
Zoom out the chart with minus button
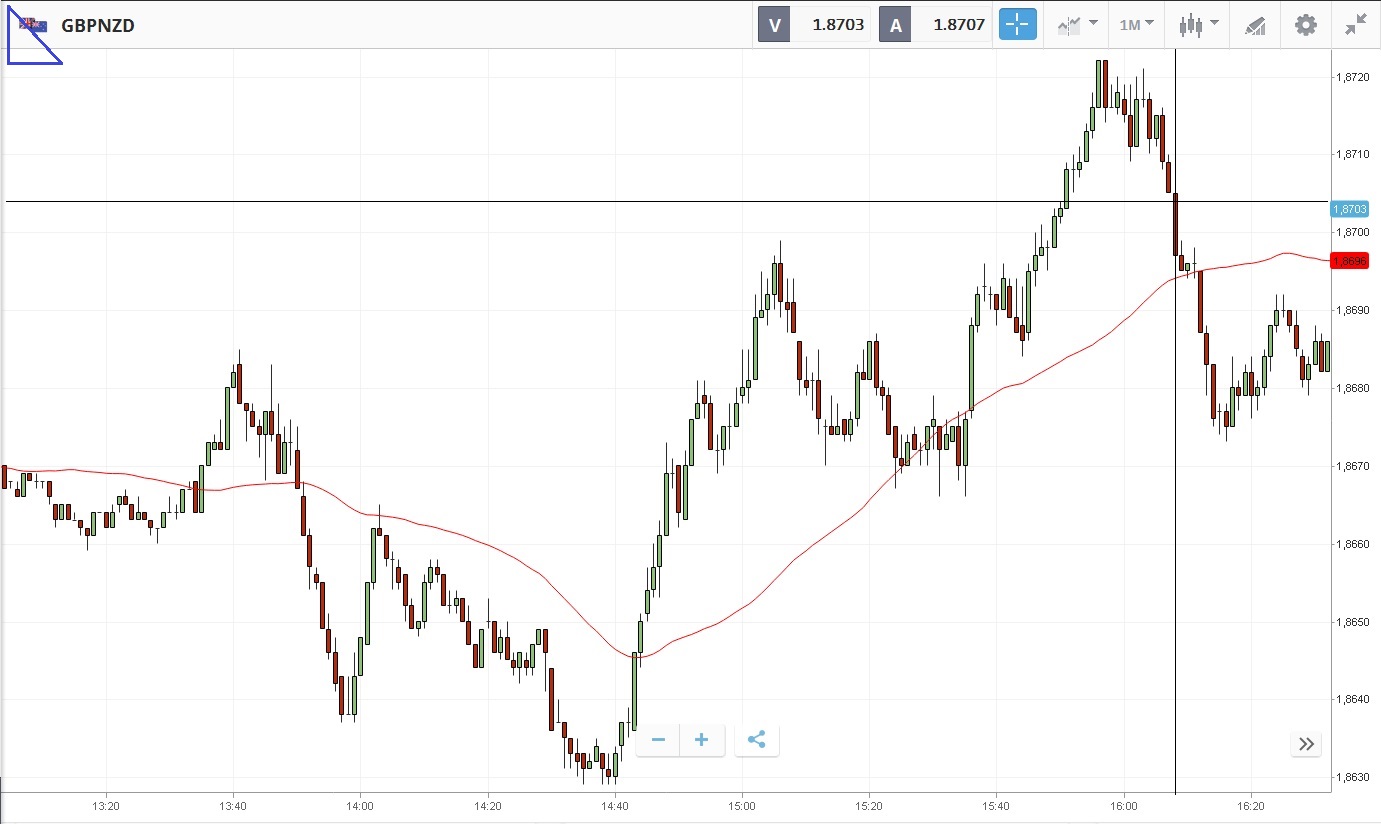point(658,740)
